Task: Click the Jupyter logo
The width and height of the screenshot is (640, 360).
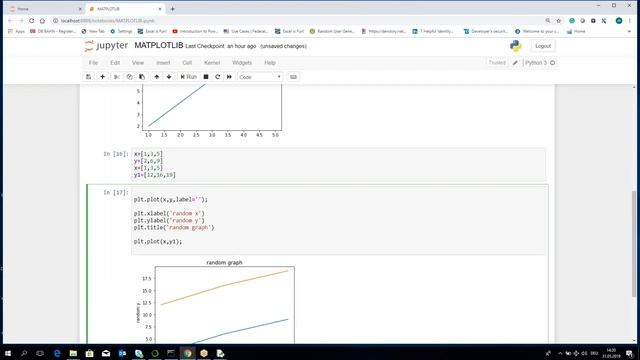Action: [106, 46]
